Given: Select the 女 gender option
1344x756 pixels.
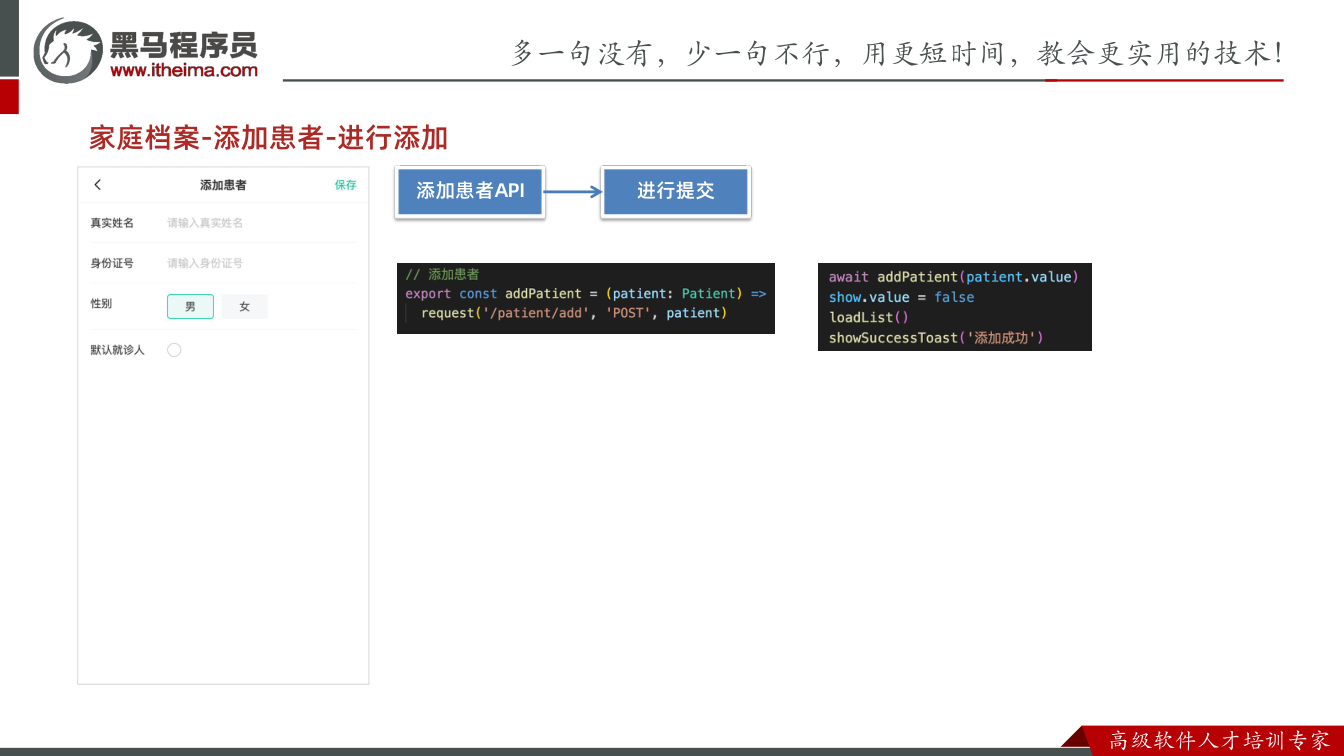Looking at the screenshot, I should point(244,306).
